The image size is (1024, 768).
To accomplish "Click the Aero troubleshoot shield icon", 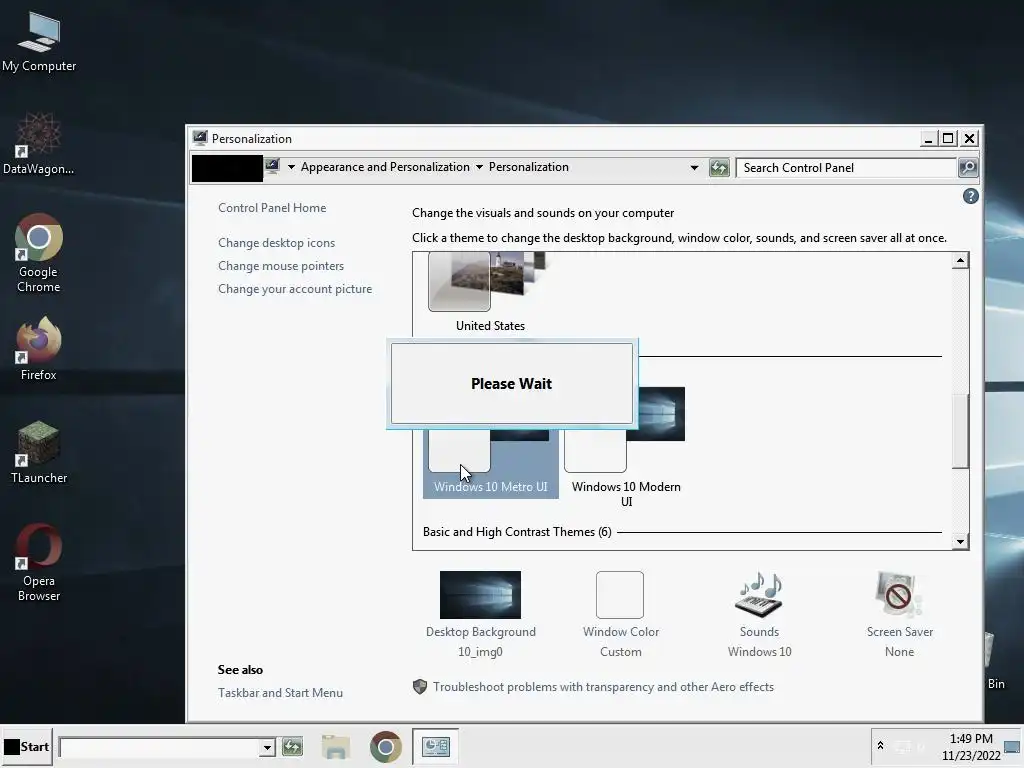I will (x=420, y=686).
